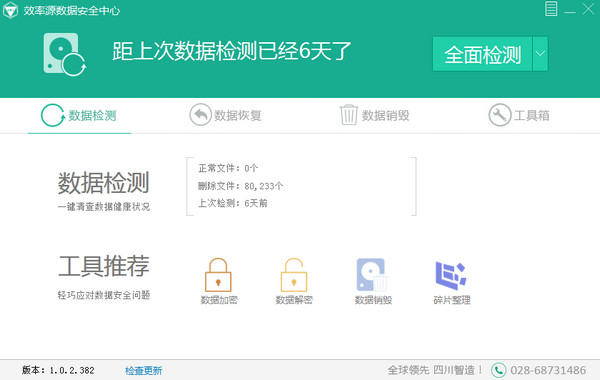Launch the 数据解密 unlock tool
The width and height of the screenshot is (600, 380).
pyautogui.click(x=294, y=281)
